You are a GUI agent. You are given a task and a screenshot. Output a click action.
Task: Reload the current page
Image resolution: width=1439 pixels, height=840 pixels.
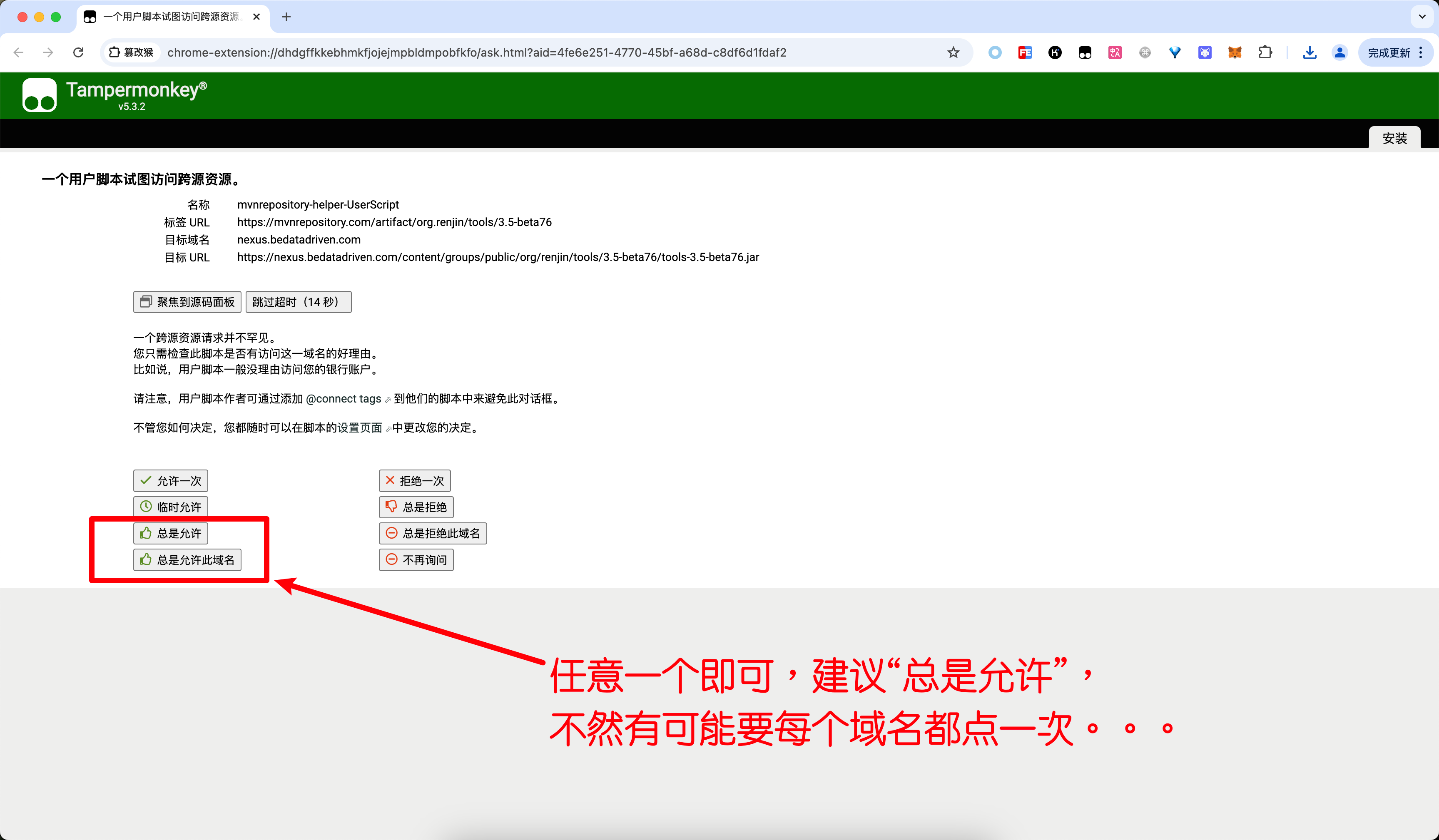[x=78, y=52]
